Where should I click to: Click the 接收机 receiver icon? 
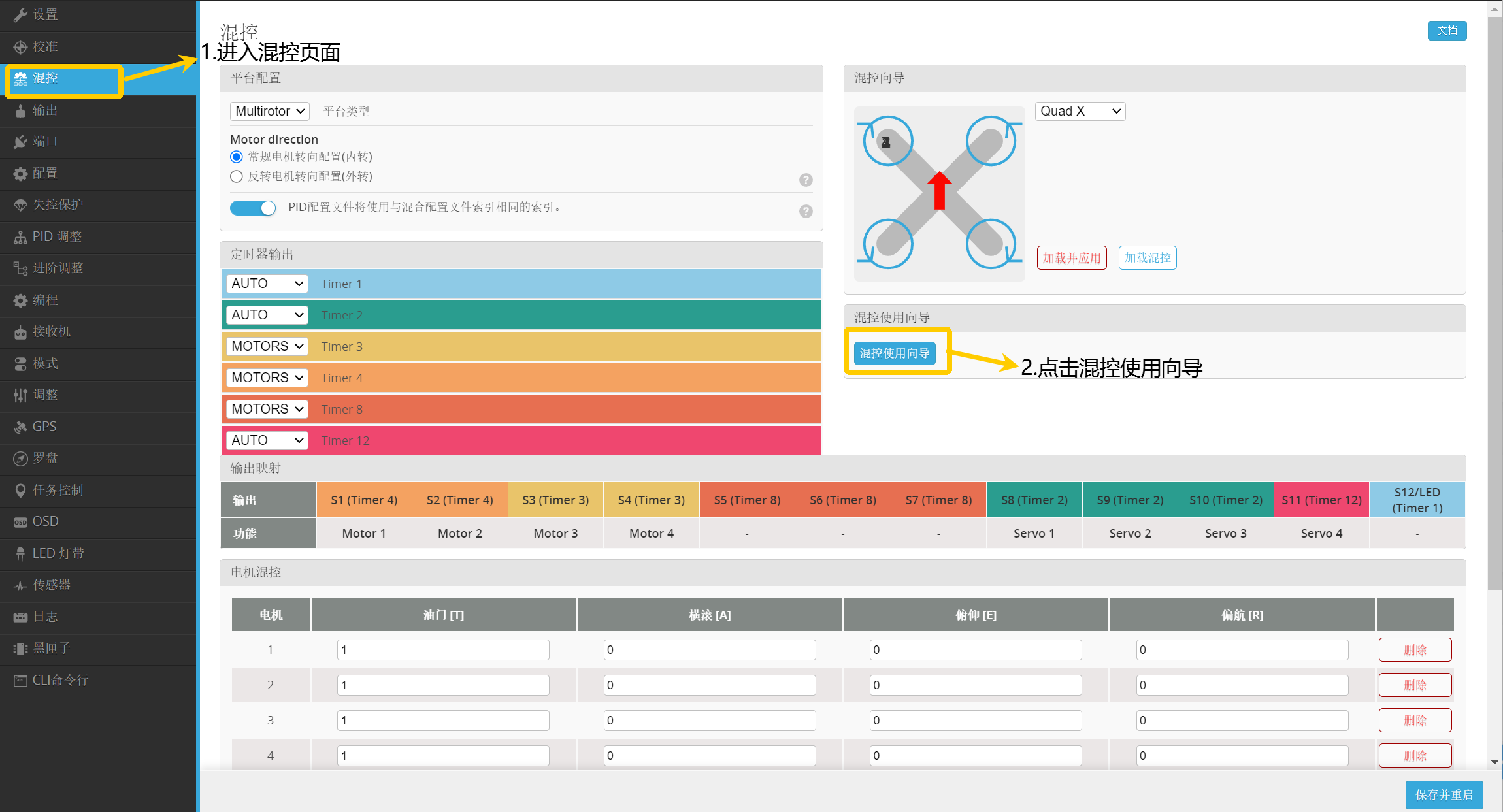[x=20, y=333]
